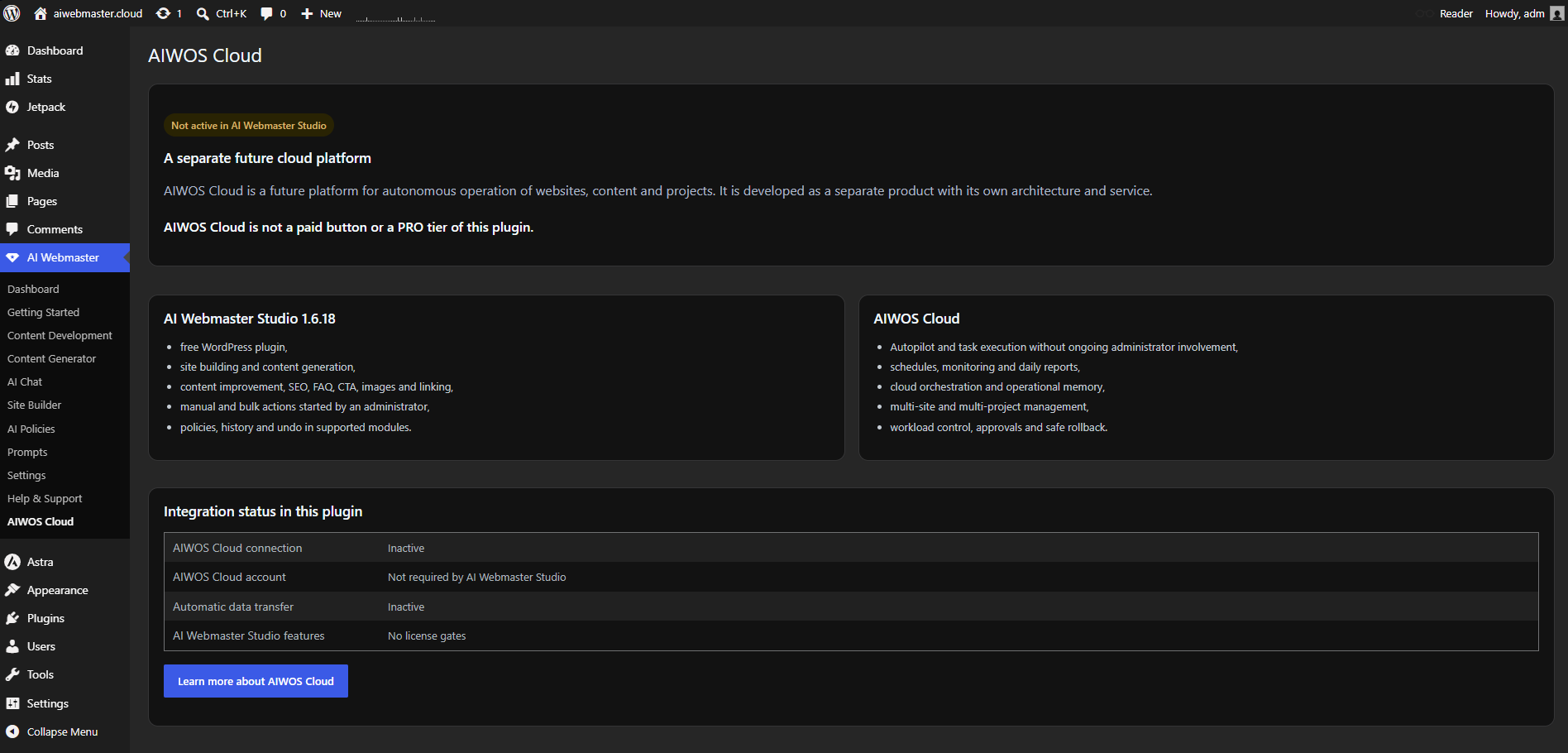Click the Users person icon
The width and height of the screenshot is (1568, 753).
click(x=12, y=646)
